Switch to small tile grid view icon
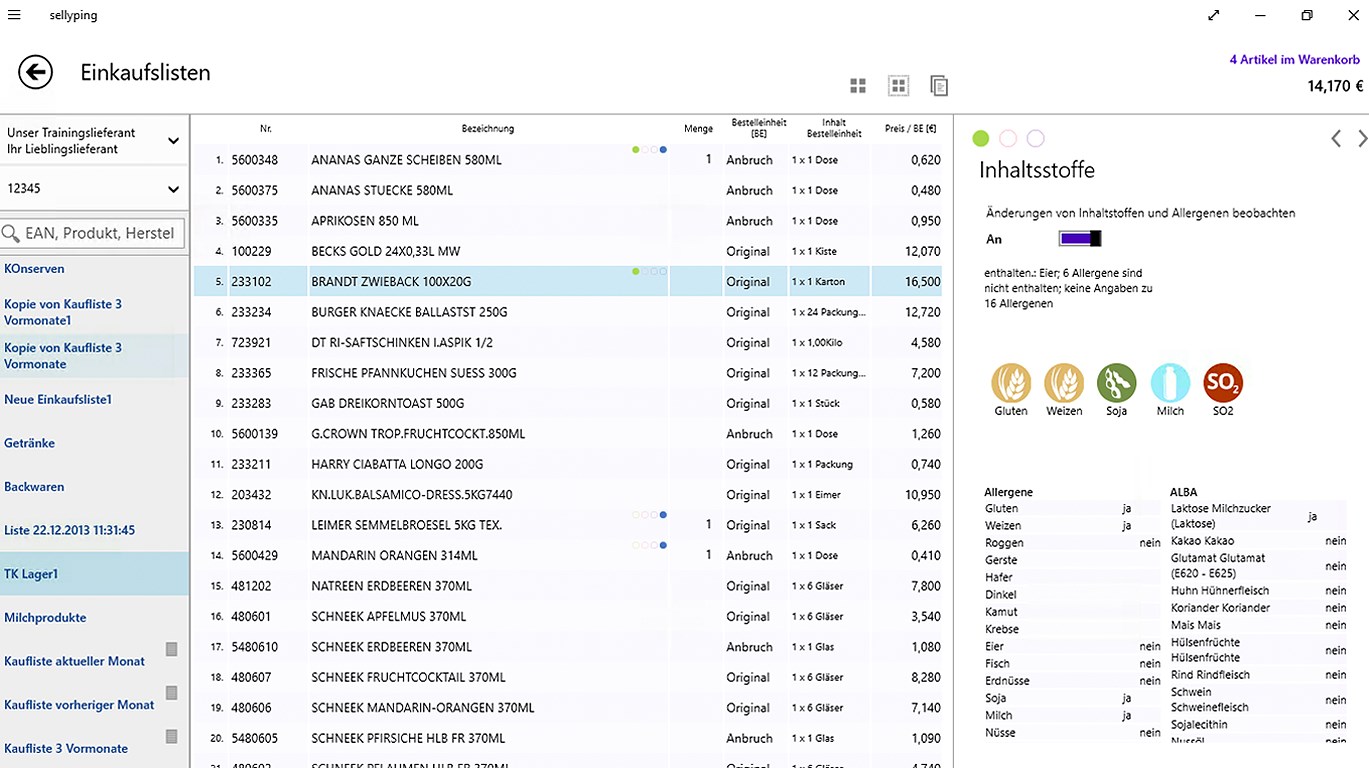Viewport: 1369px width, 768px height. [898, 86]
